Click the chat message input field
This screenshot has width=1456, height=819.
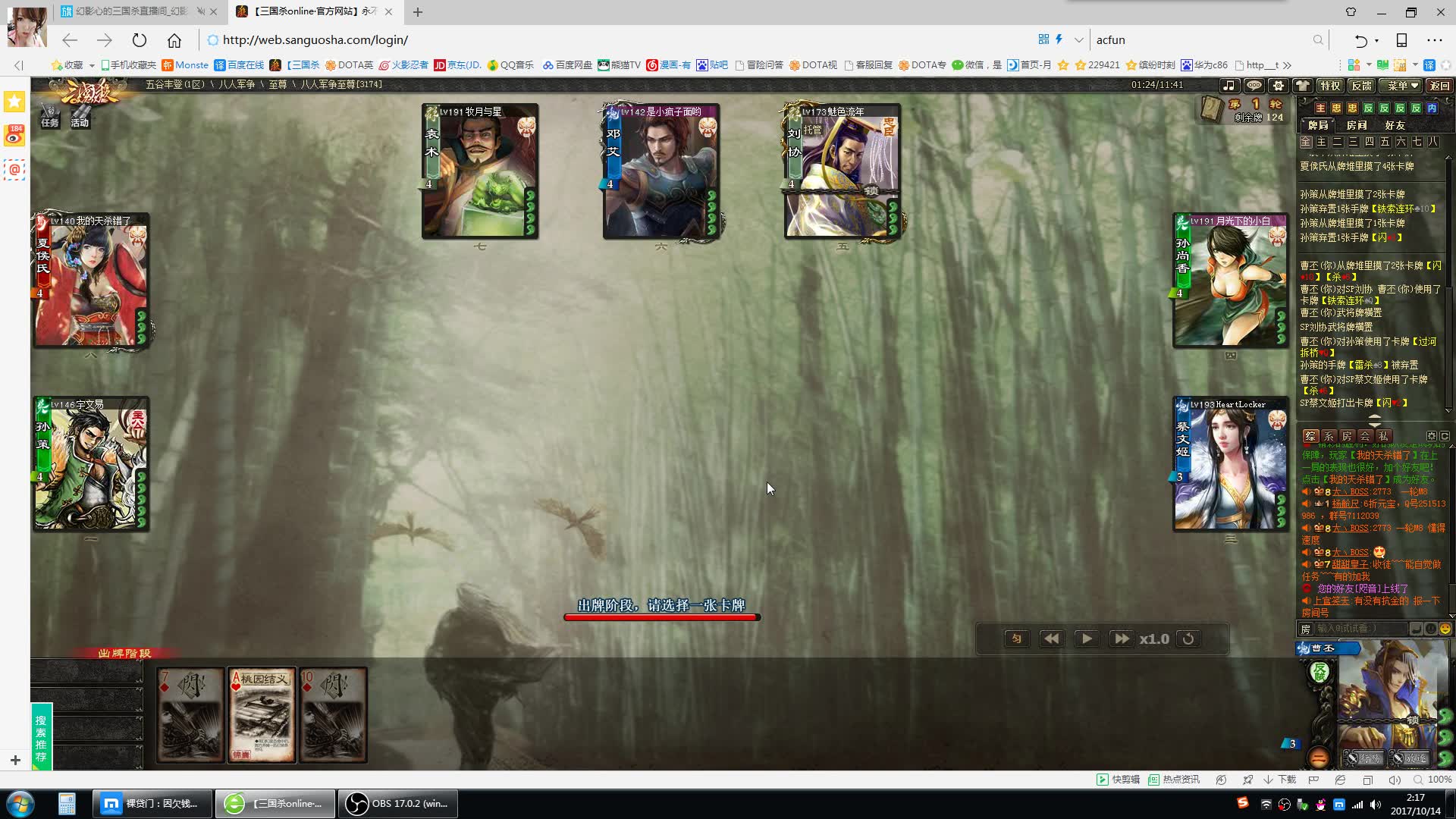click(x=1360, y=629)
